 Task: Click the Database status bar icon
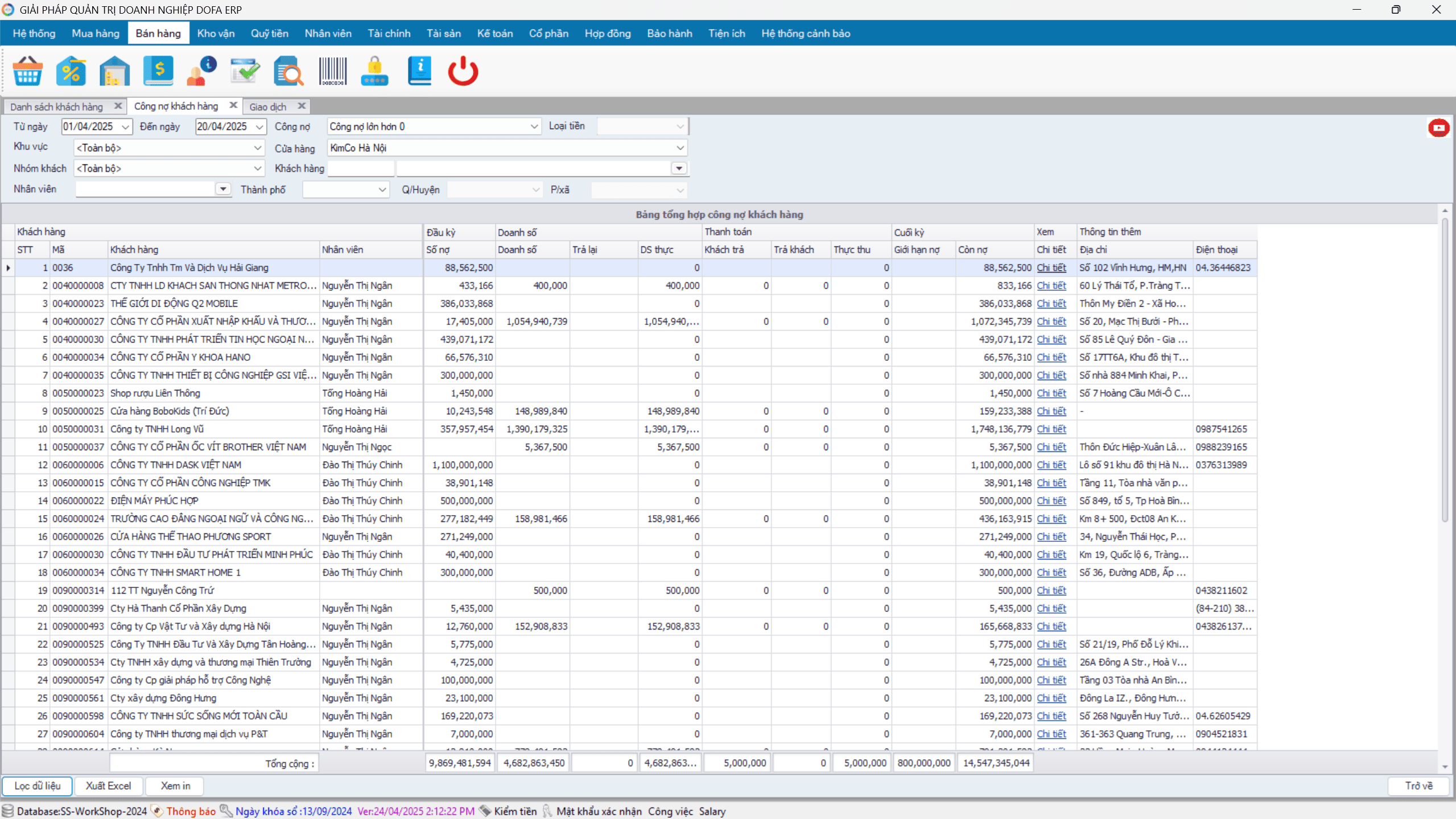(x=7, y=810)
